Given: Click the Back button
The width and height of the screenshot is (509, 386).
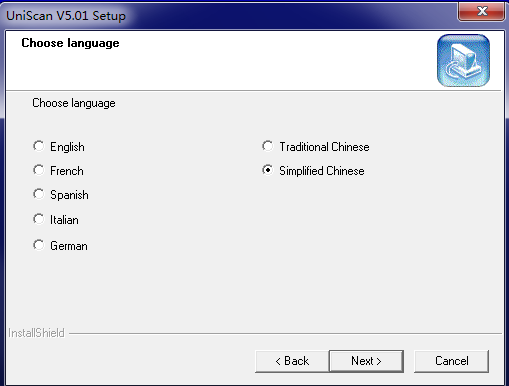Looking at the screenshot, I should pyautogui.click(x=292, y=361).
